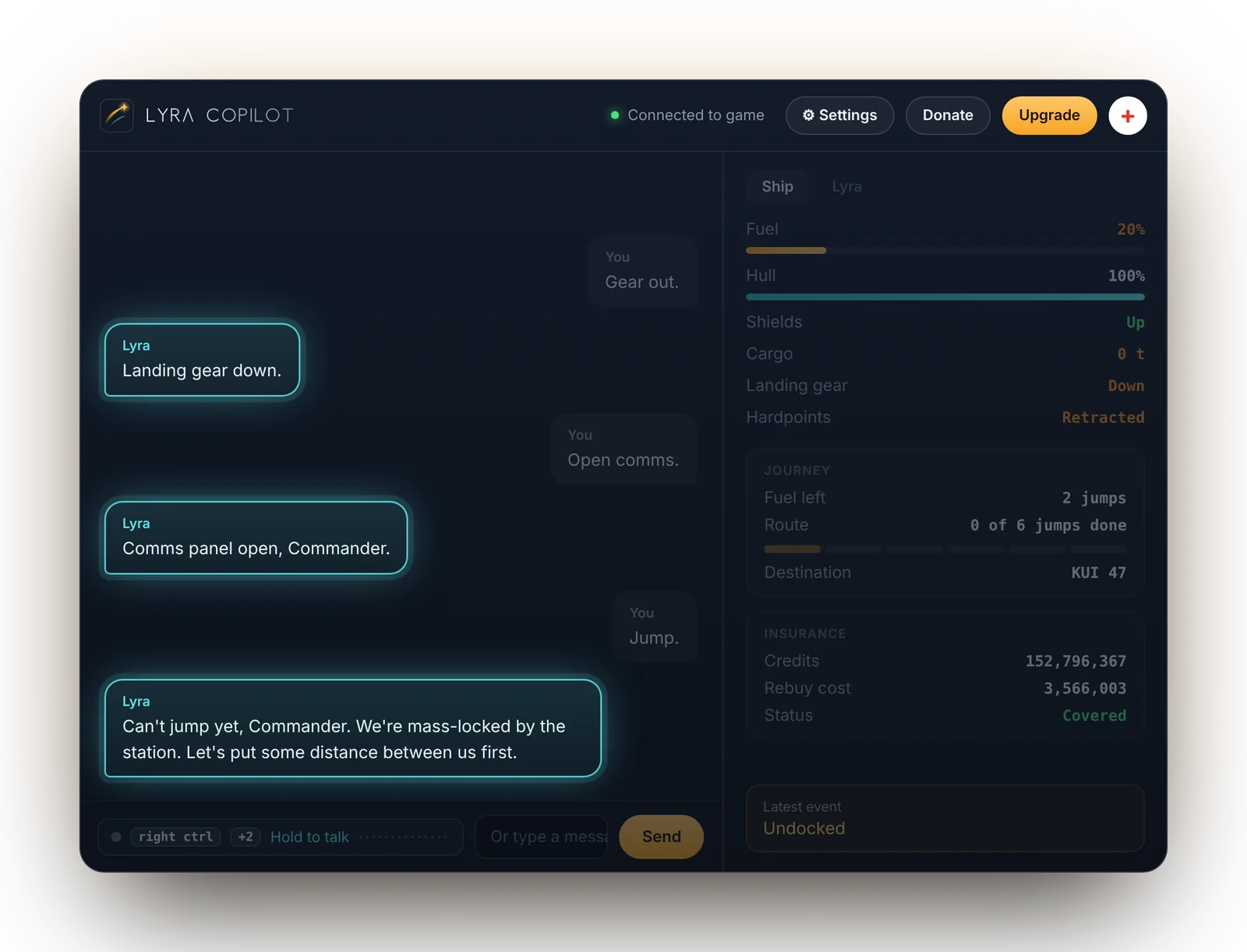This screenshot has width=1247, height=952.
Task: Click the 'Connected to game' status text
Action: click(x=696, y=115)
